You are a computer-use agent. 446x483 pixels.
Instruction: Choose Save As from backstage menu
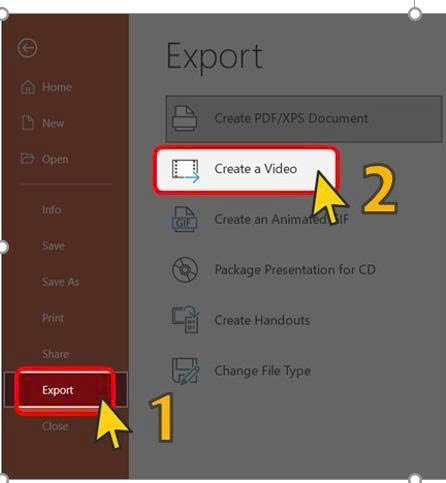pyautogui.click(x=61, y=282)
